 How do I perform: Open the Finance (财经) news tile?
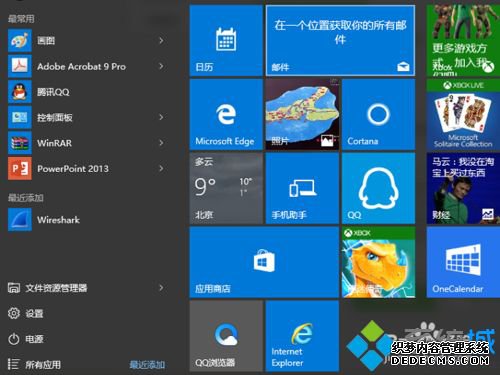pos(463,188)
